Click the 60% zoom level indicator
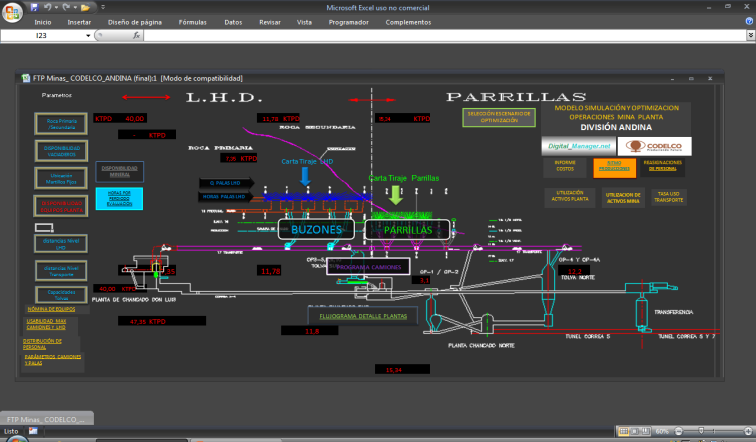The image size is (756, 442). coord(662,431)
